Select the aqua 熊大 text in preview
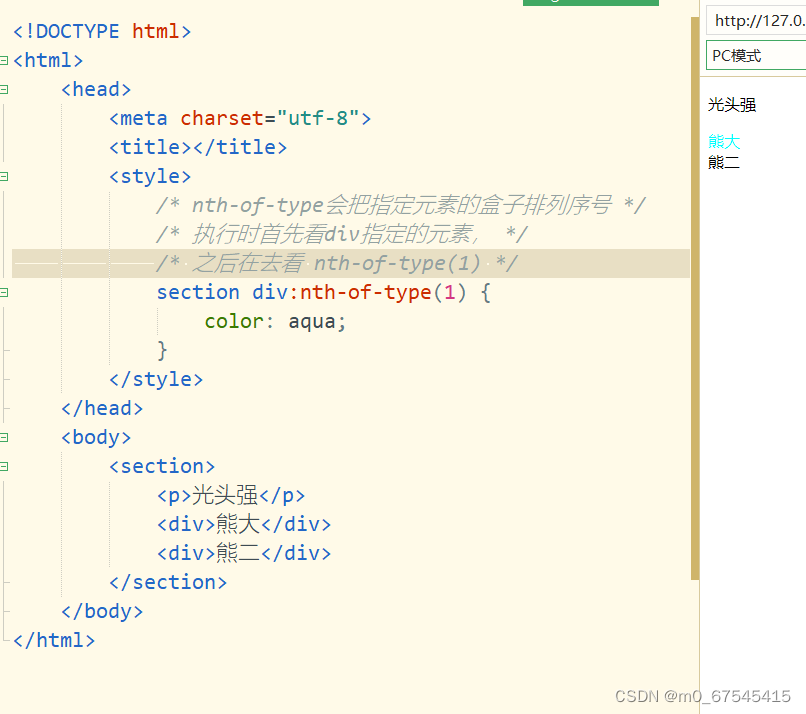This screenshot has height=714, width=806. 723,141
